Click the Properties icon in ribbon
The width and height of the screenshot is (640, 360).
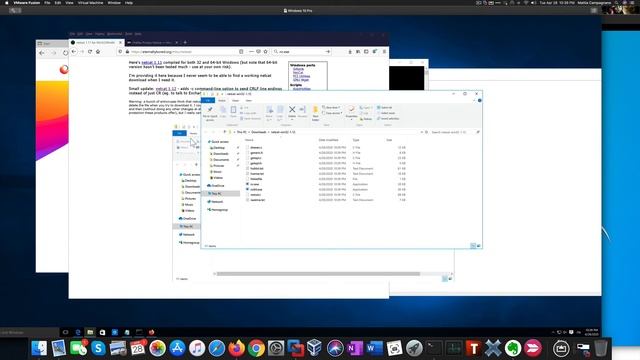point(351,110)
